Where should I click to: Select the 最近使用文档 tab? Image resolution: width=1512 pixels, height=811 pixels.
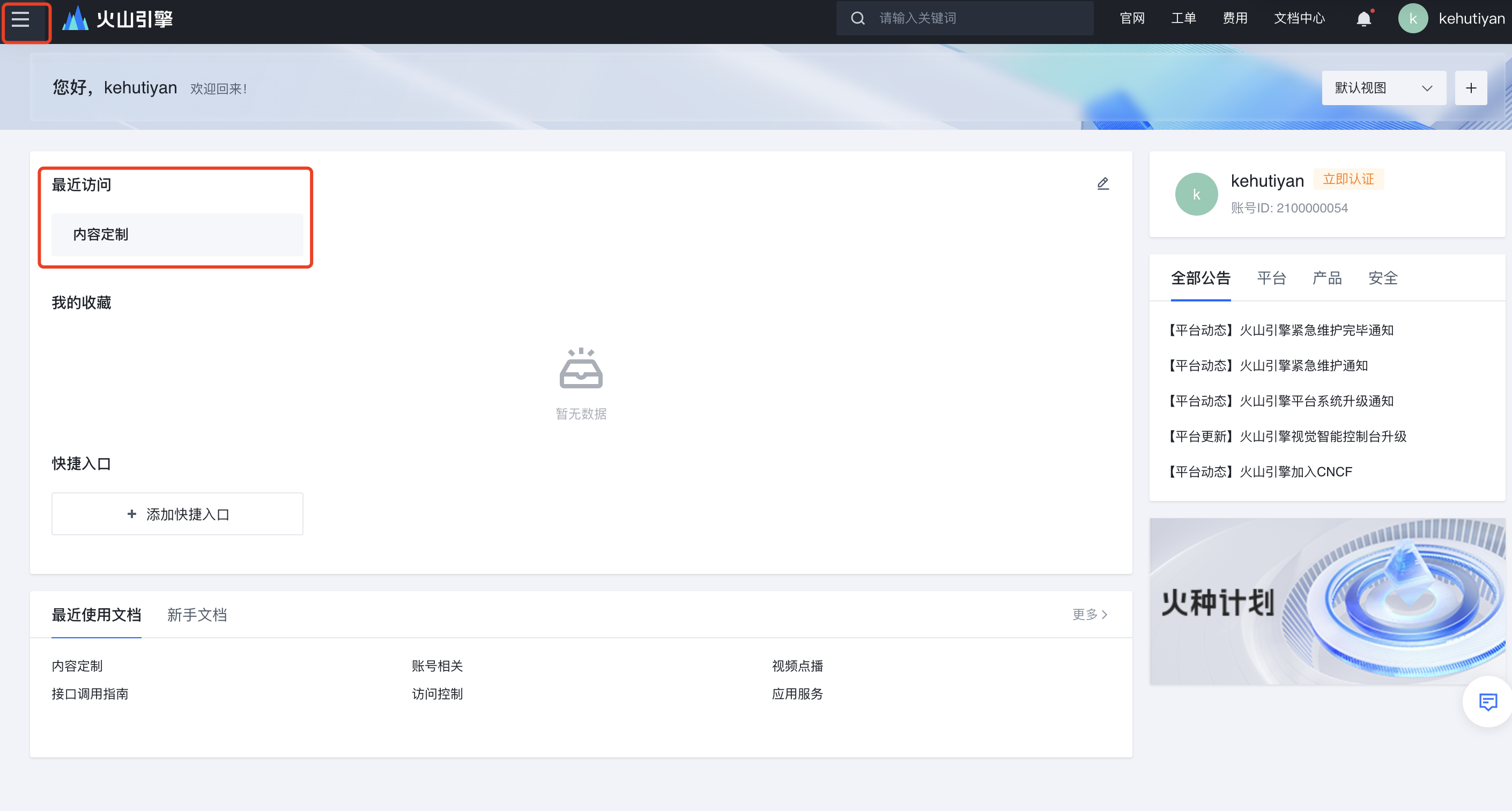tap(97, 615)
